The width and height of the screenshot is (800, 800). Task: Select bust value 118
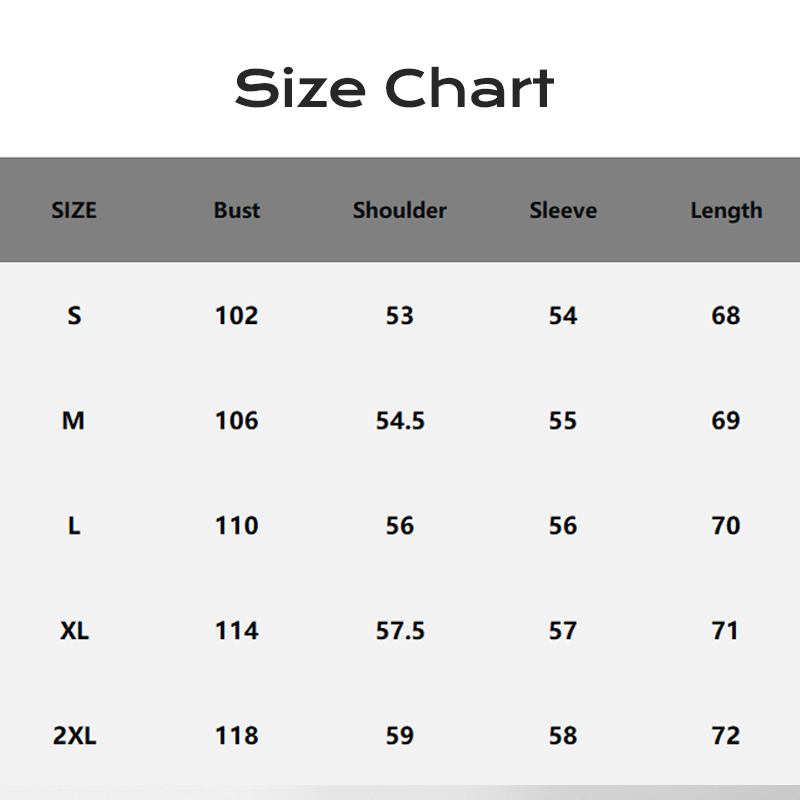(x=237, y=736)
